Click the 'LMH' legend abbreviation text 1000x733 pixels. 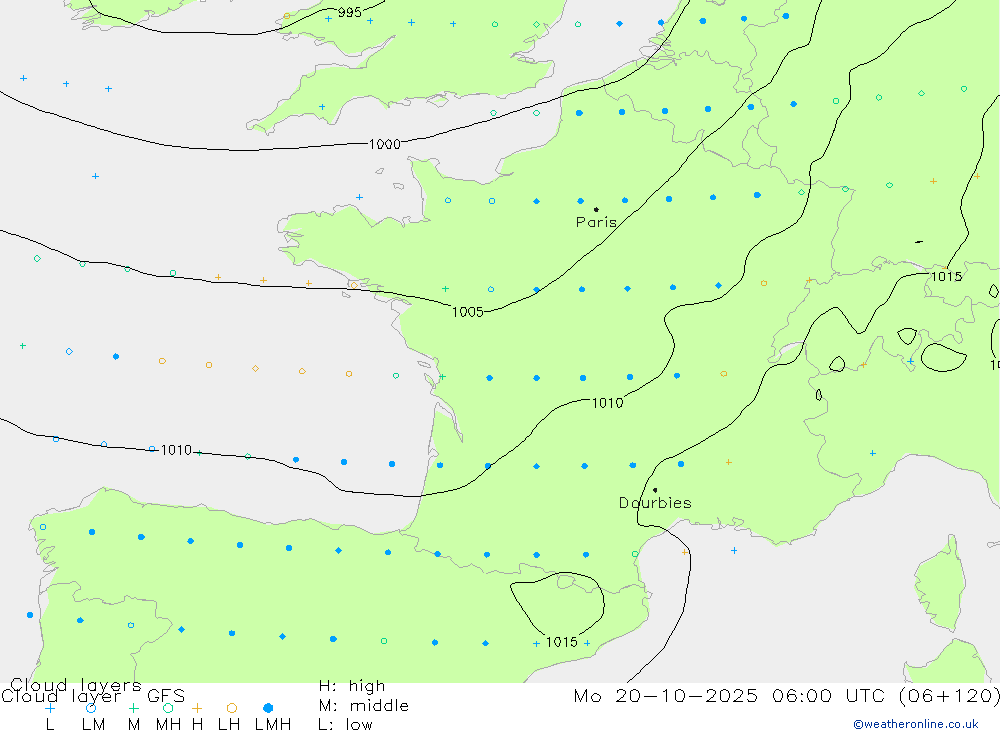coord(273,725)
